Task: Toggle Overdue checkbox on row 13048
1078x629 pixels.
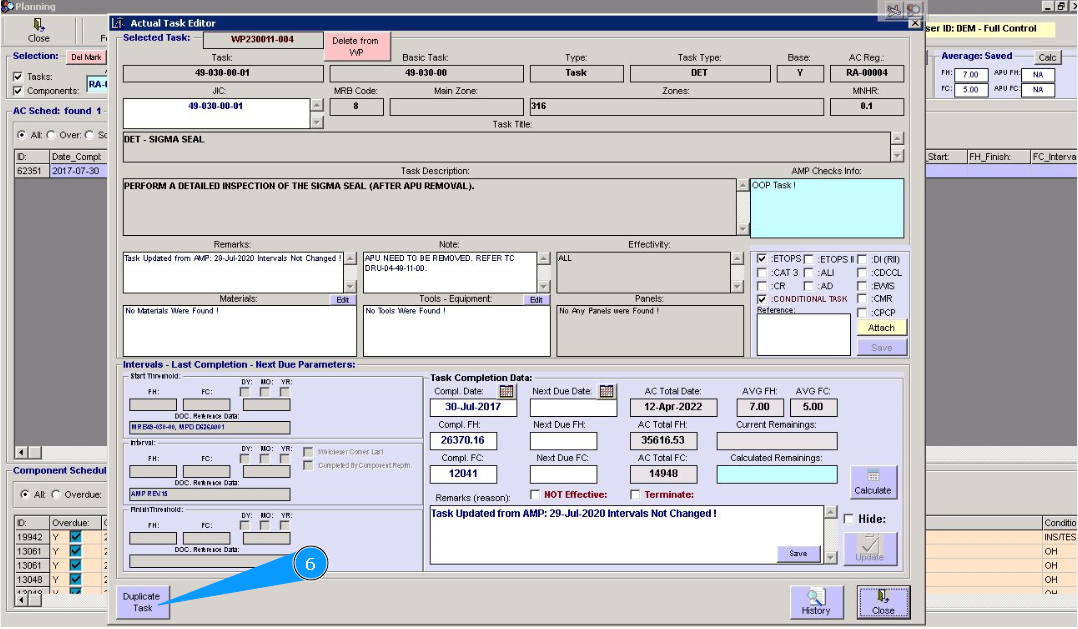Action: 76,580
